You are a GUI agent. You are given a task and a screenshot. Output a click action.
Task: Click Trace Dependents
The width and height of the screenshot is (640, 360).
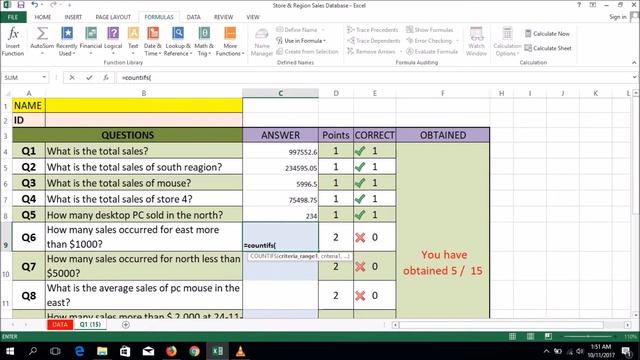tap(373, 41)
